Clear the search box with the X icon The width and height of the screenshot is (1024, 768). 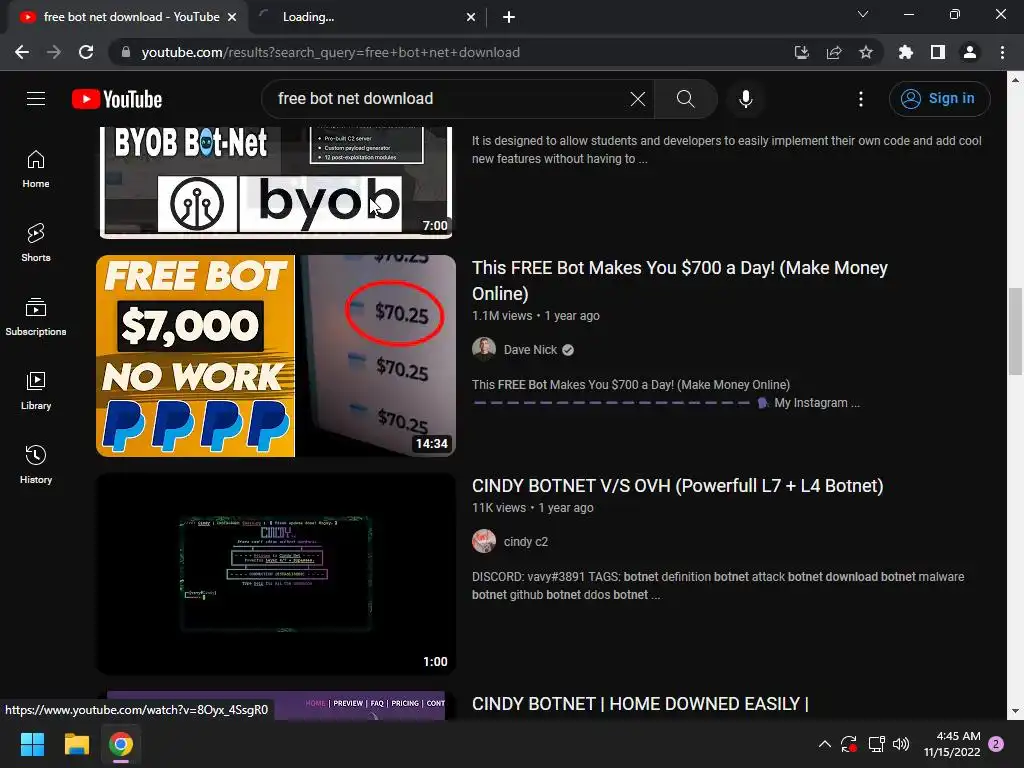coord(637,99)
